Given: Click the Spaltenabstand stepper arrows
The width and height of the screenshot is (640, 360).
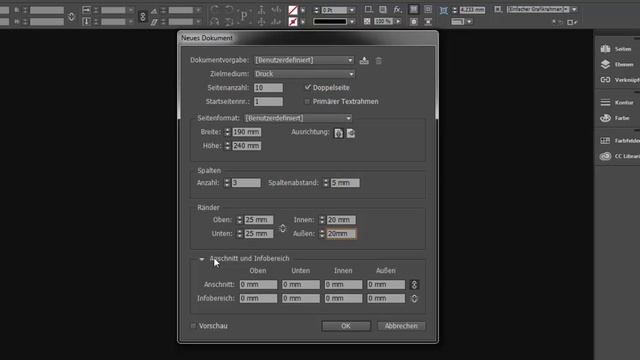Looking at the screenshot, I should tap(326, 183).
